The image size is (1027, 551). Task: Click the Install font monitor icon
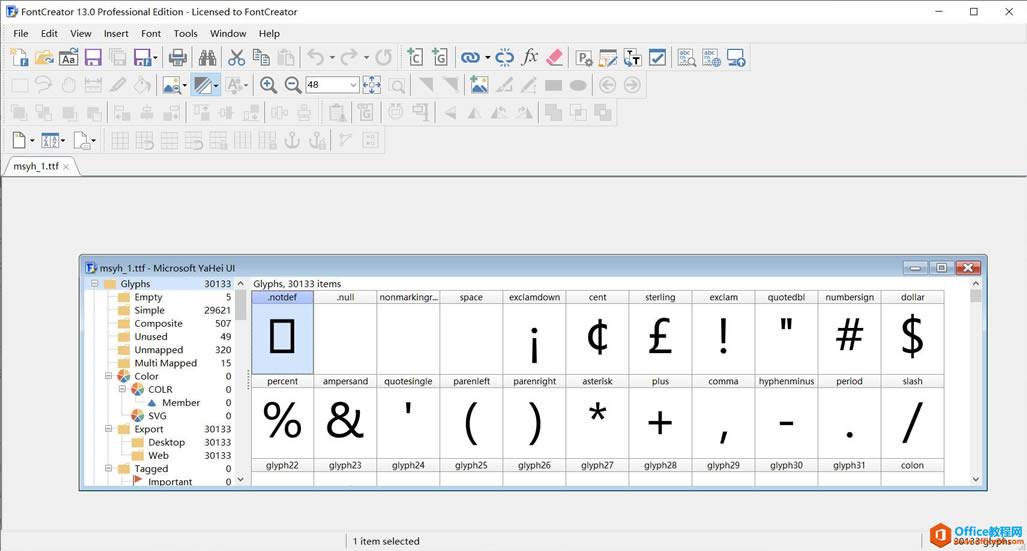736,58
